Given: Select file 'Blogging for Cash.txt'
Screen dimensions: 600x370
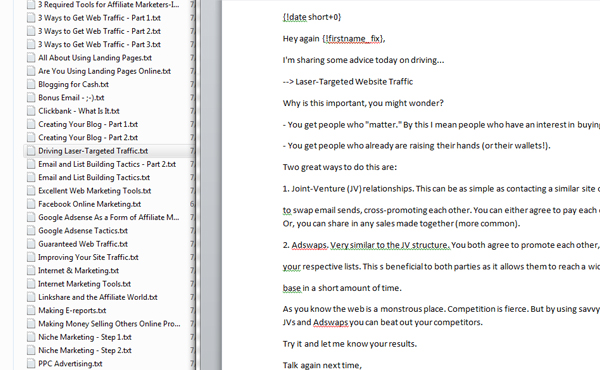Looking at the screenshot, I should (x=73, y=84).
